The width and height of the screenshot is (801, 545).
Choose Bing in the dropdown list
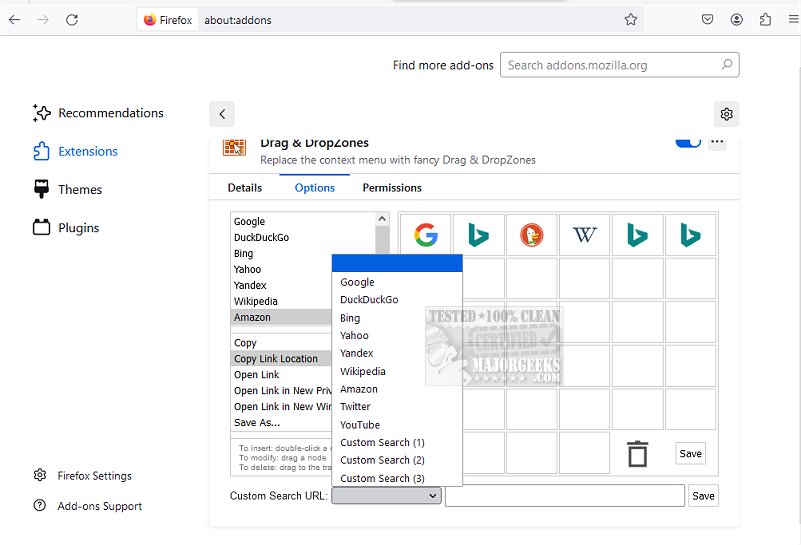tap(397, 318)
